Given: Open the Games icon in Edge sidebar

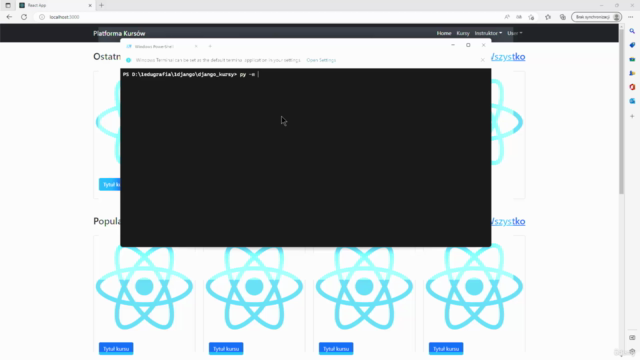Looking at the screenshot, I should 632,73.
